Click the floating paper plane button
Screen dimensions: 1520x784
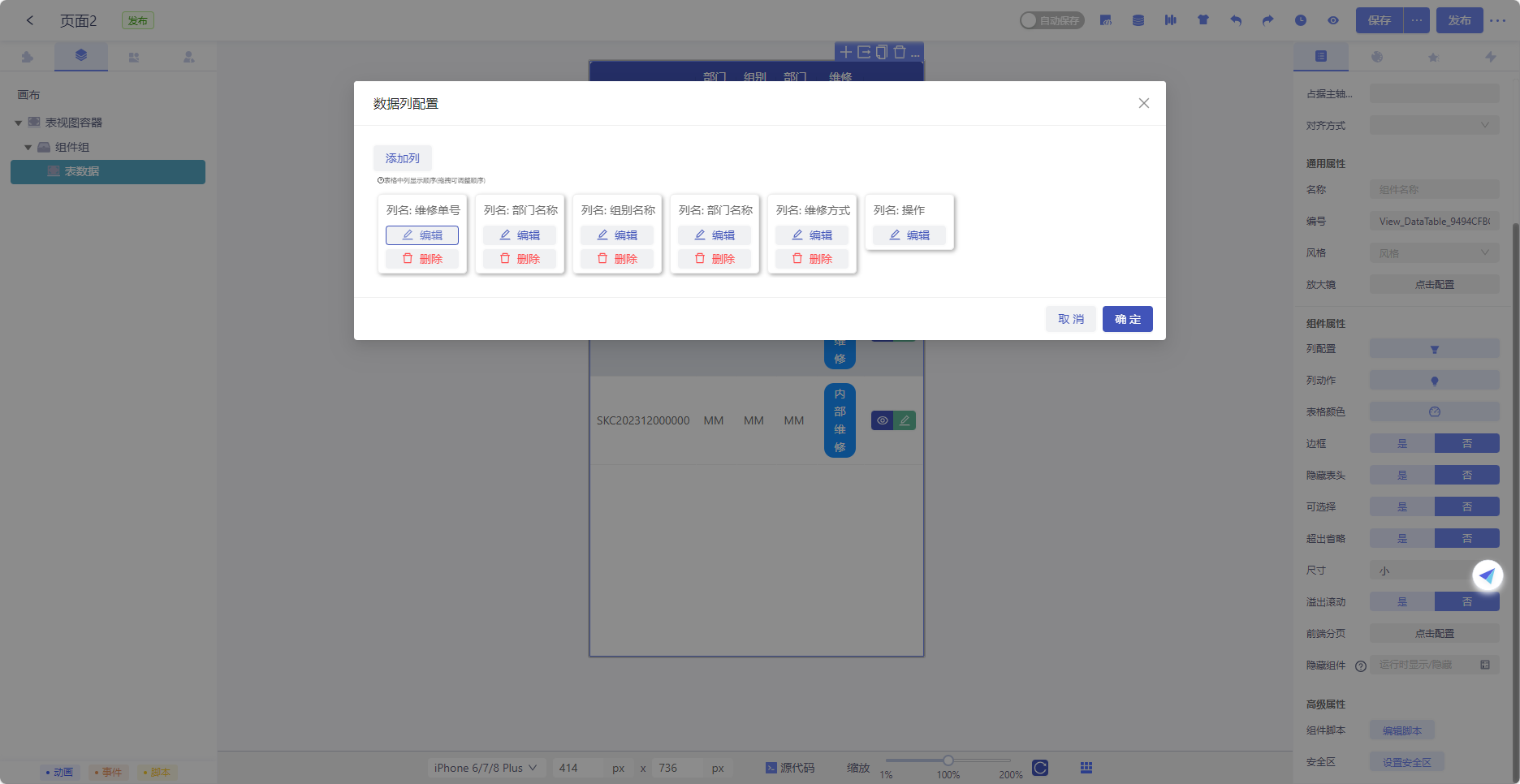point(1488,575)
